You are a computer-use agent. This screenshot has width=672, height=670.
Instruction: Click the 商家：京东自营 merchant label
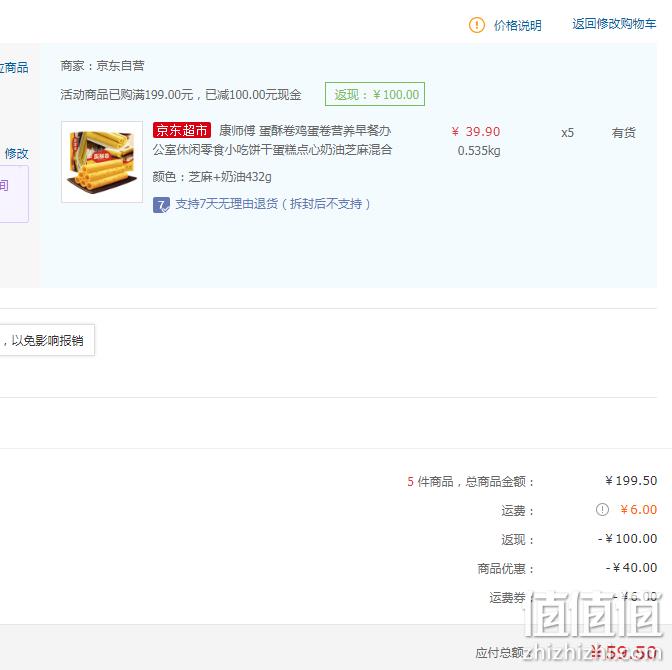[x=102, y=66]
